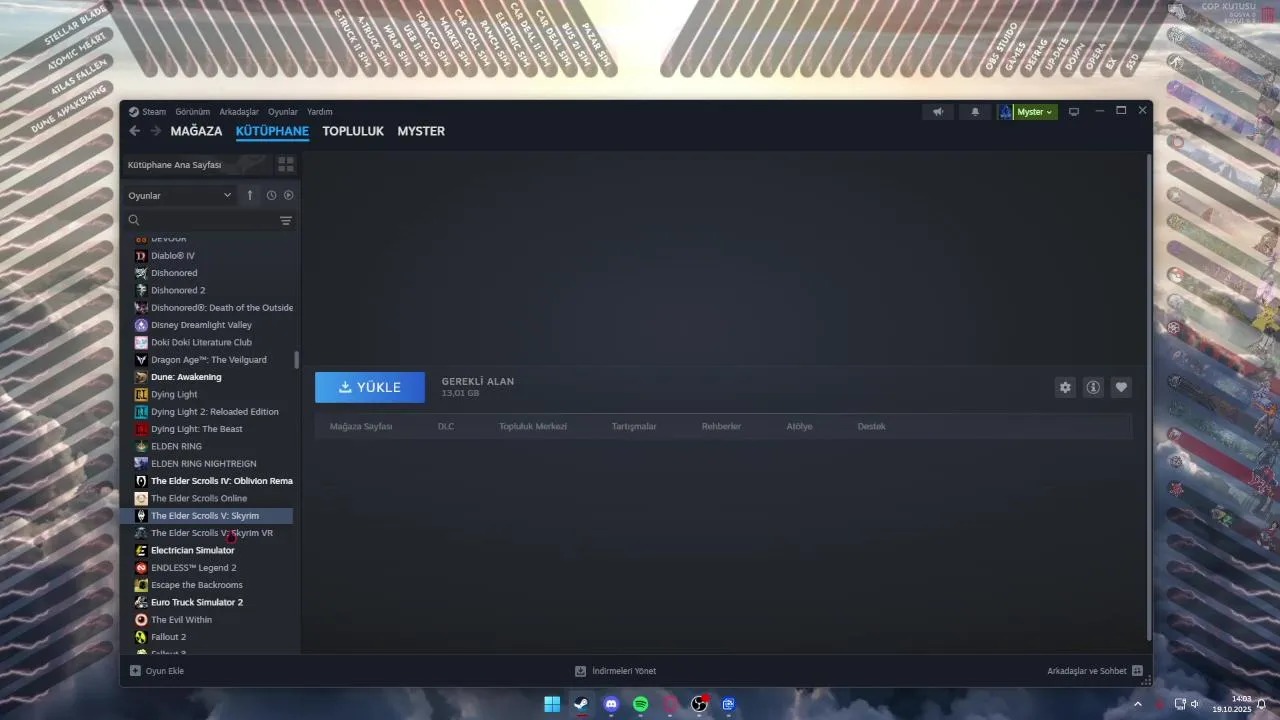This screenshot has height=720, width=1280.
Task: Open the Myster account dropdown
Action: click(1034, 112)
